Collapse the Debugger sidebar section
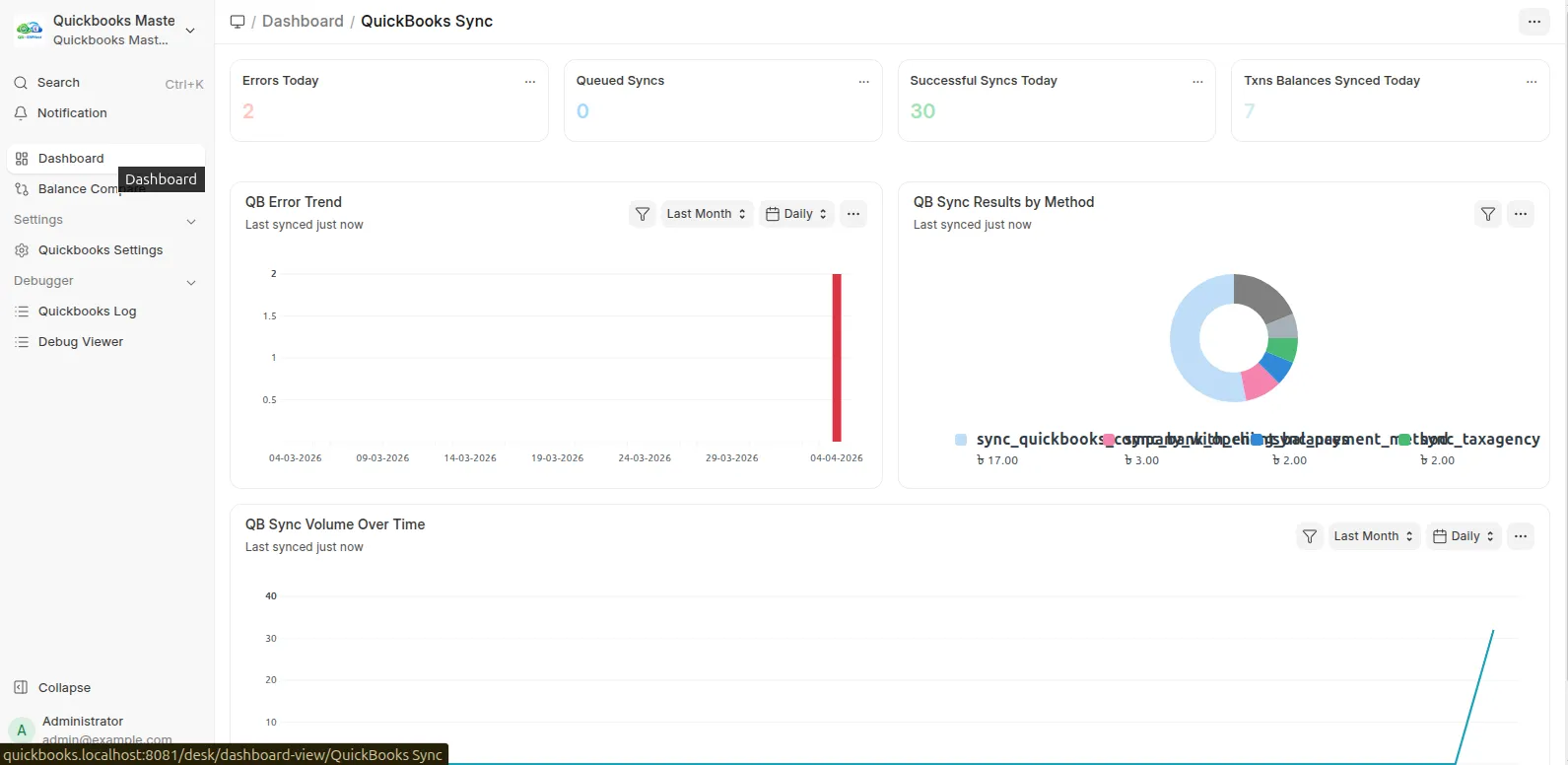Image resolution: width=1568 pixels, height=765 pixels. [191, 282]
